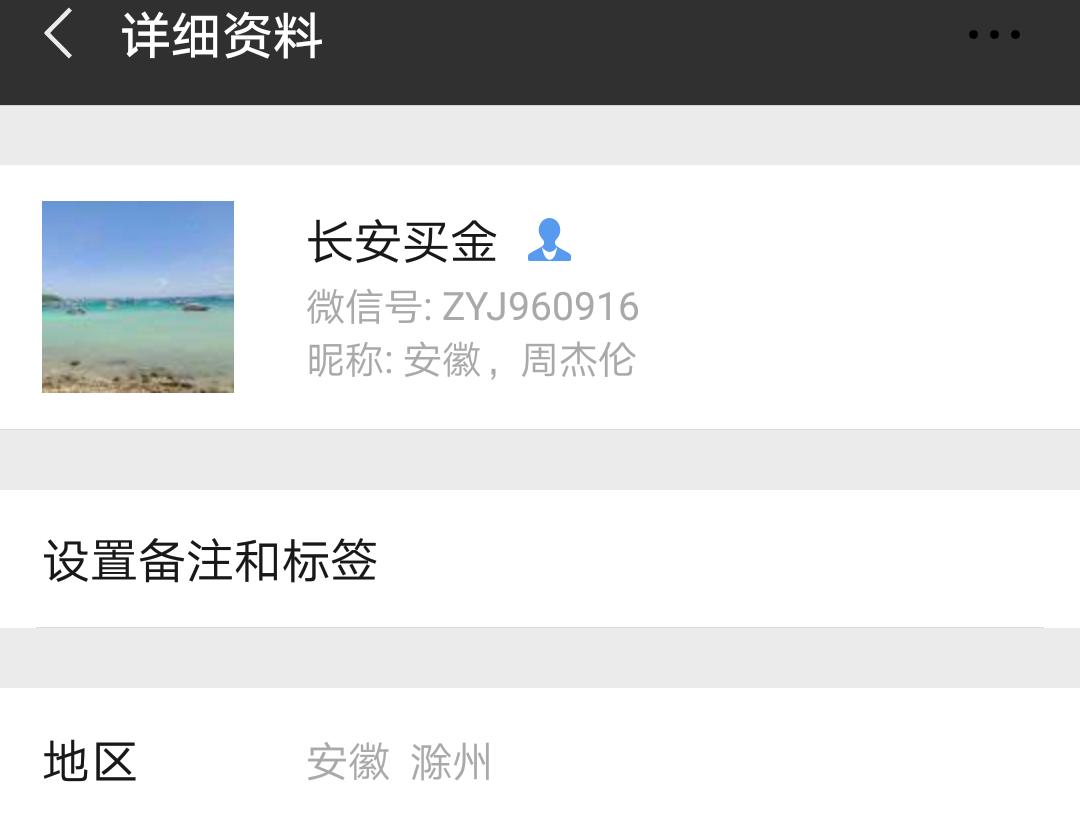Click the 昵称 label text
The image size is (1080, 814).
click(x=345, y=360)
